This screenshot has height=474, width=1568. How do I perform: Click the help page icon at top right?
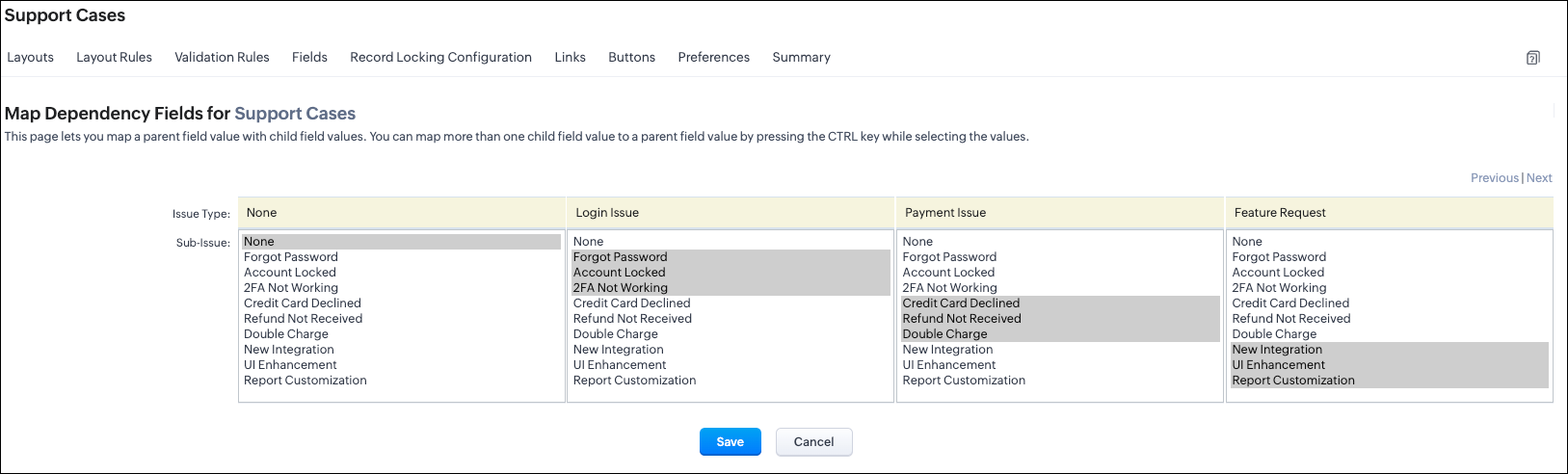(x=1532, y=58)
